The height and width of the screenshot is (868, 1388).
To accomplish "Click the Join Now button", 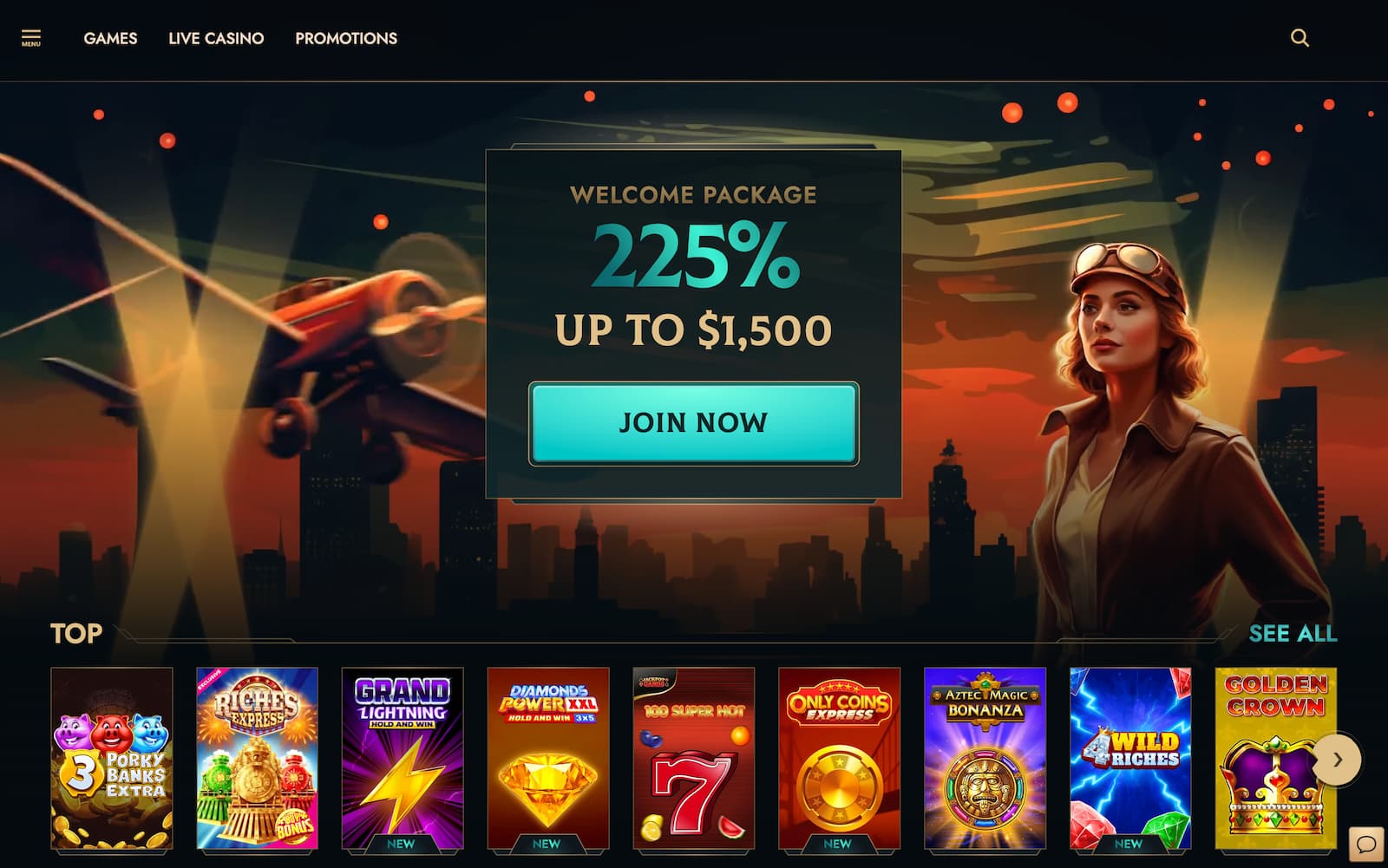I will [693, 423].
